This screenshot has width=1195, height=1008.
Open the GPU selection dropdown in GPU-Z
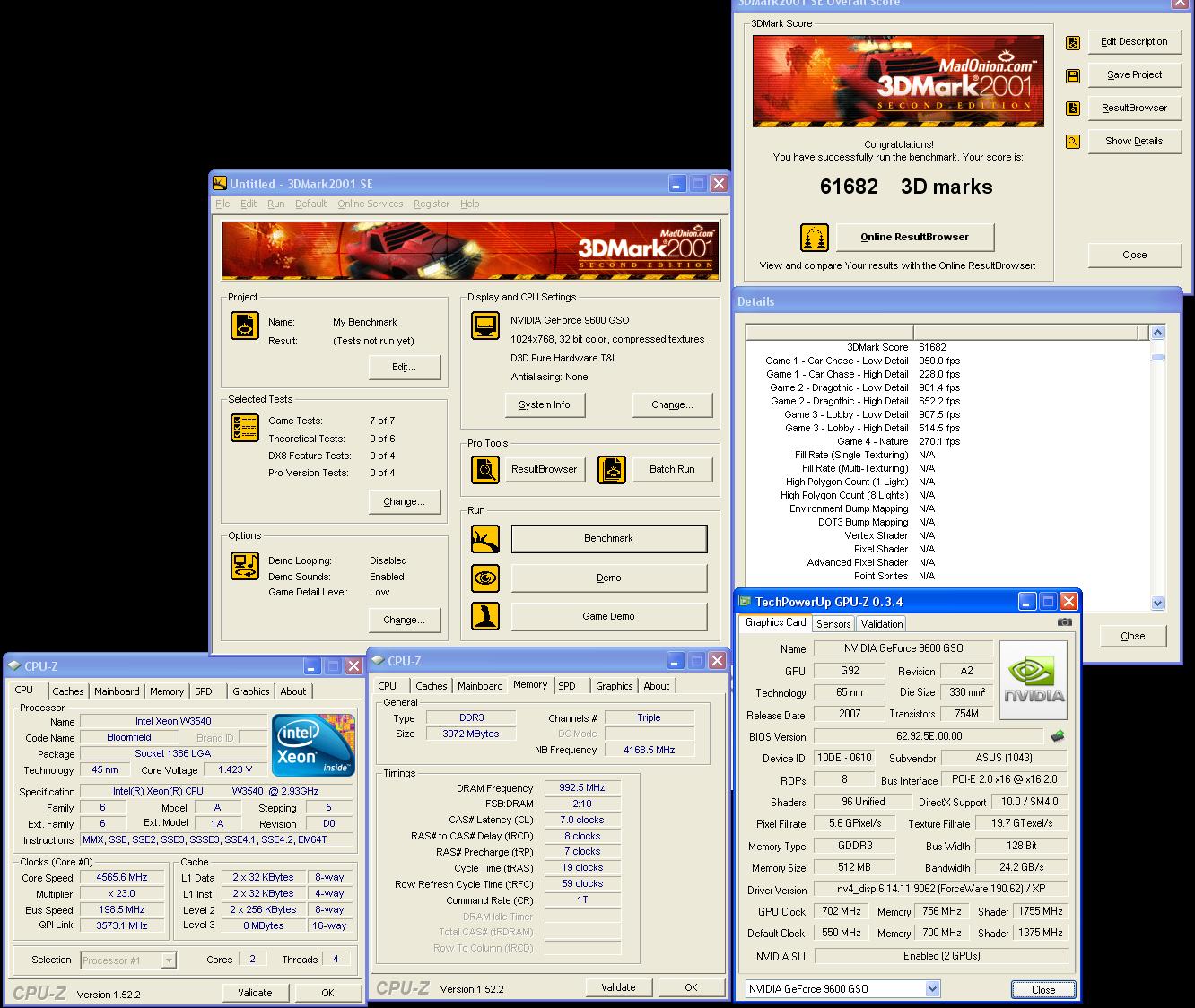click(x=932, y=989)
